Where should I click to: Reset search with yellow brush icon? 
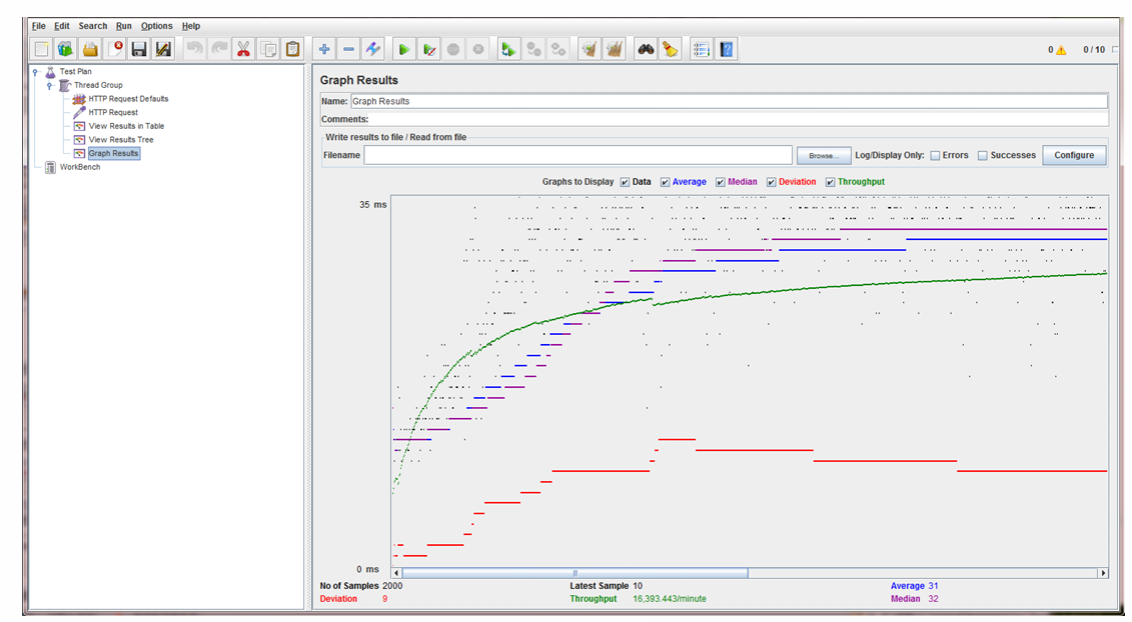[x=670, y=49]
